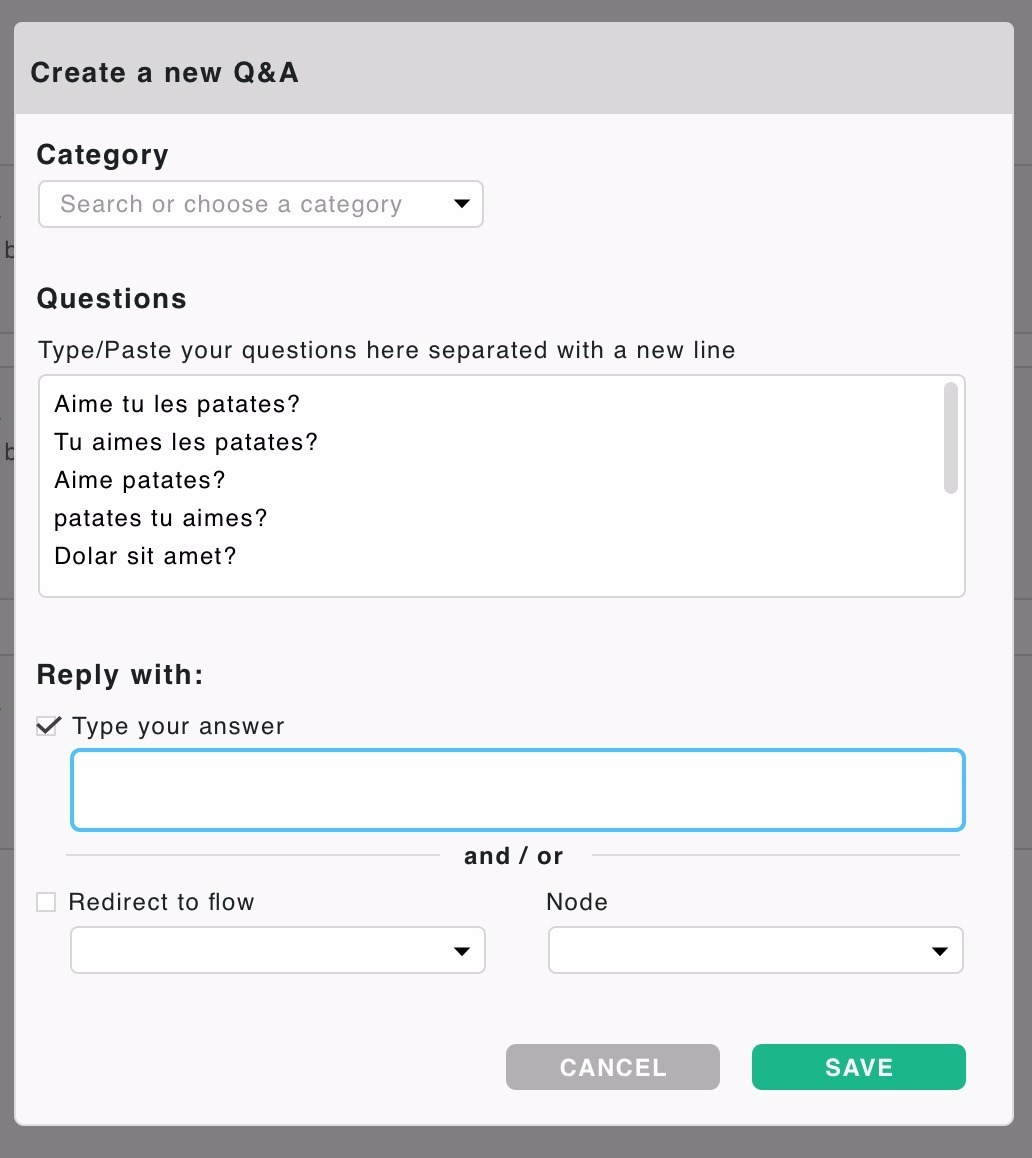The width and height of the screenshot is (1032, 1158).
Task: Click the questions text area
Action: pos(500,487)
